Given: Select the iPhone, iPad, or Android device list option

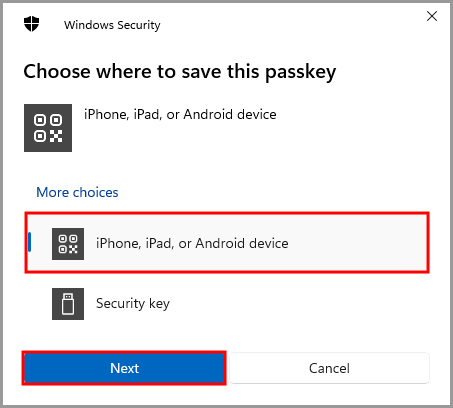Looking at the screenshot, I should tap(227, 243).
